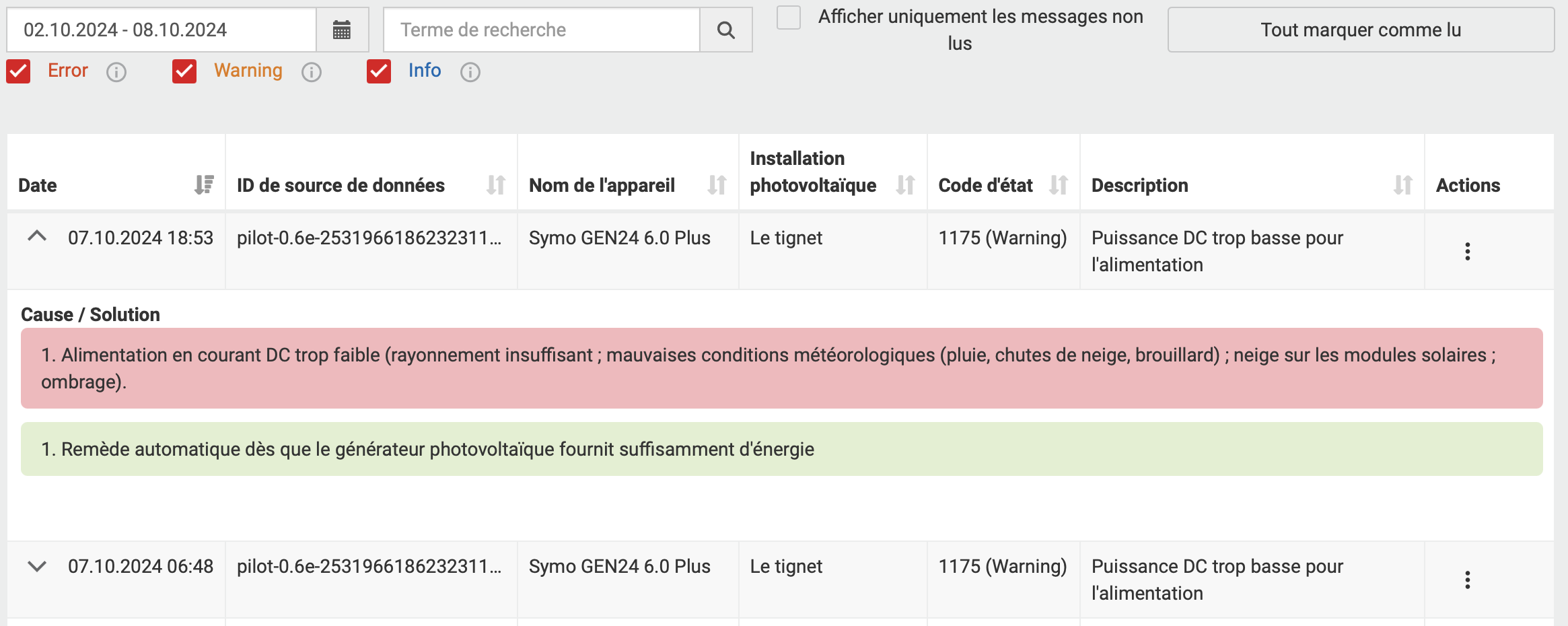
Task: Sort the Installation photovoltaïque column
Action: click(x=906, y=185)
